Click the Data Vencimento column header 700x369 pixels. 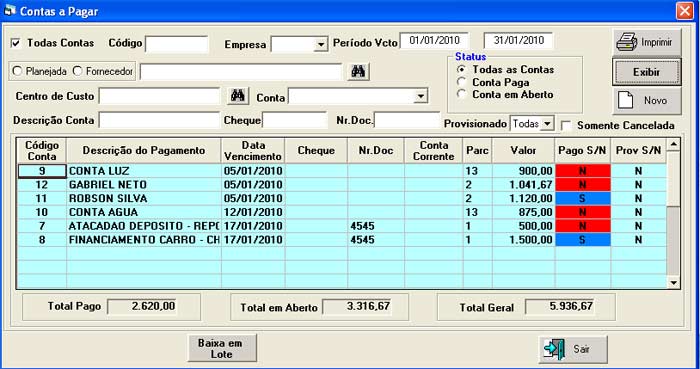click(253, 151)
